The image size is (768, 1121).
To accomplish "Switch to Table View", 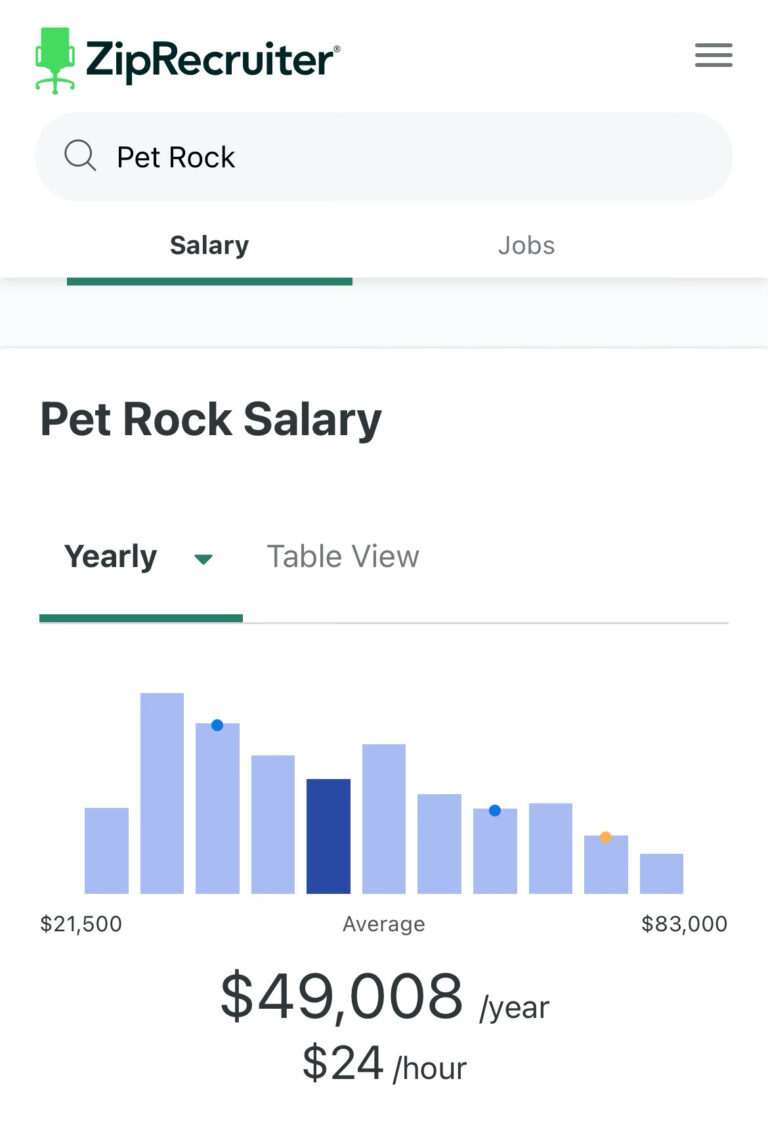I will click(x=342, y=557).
